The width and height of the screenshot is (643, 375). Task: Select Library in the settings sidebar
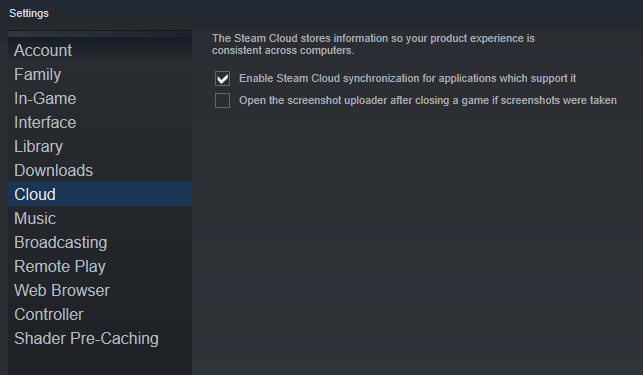(100, 146)
